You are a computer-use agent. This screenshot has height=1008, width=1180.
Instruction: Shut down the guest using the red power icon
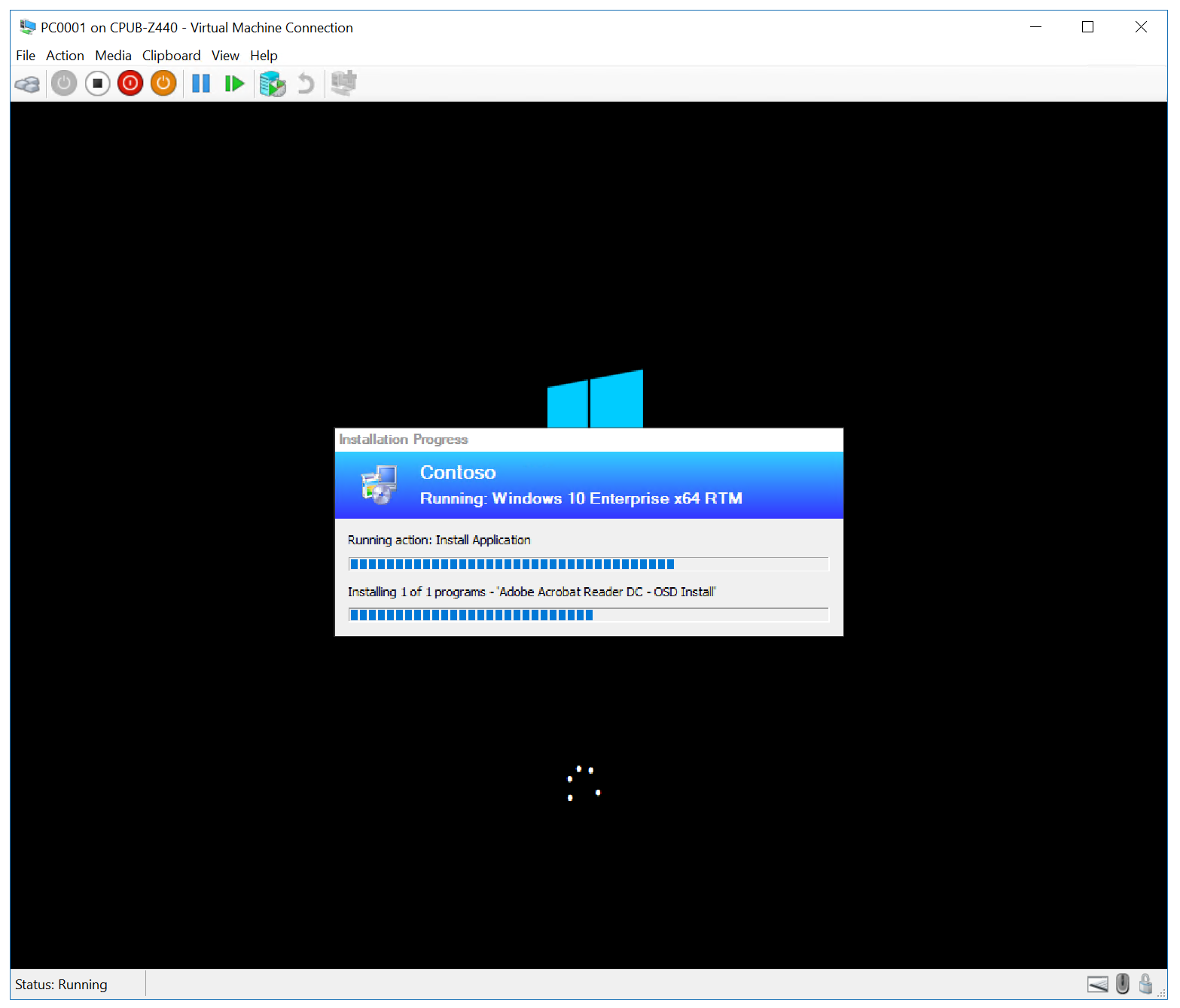click(130, 83)
